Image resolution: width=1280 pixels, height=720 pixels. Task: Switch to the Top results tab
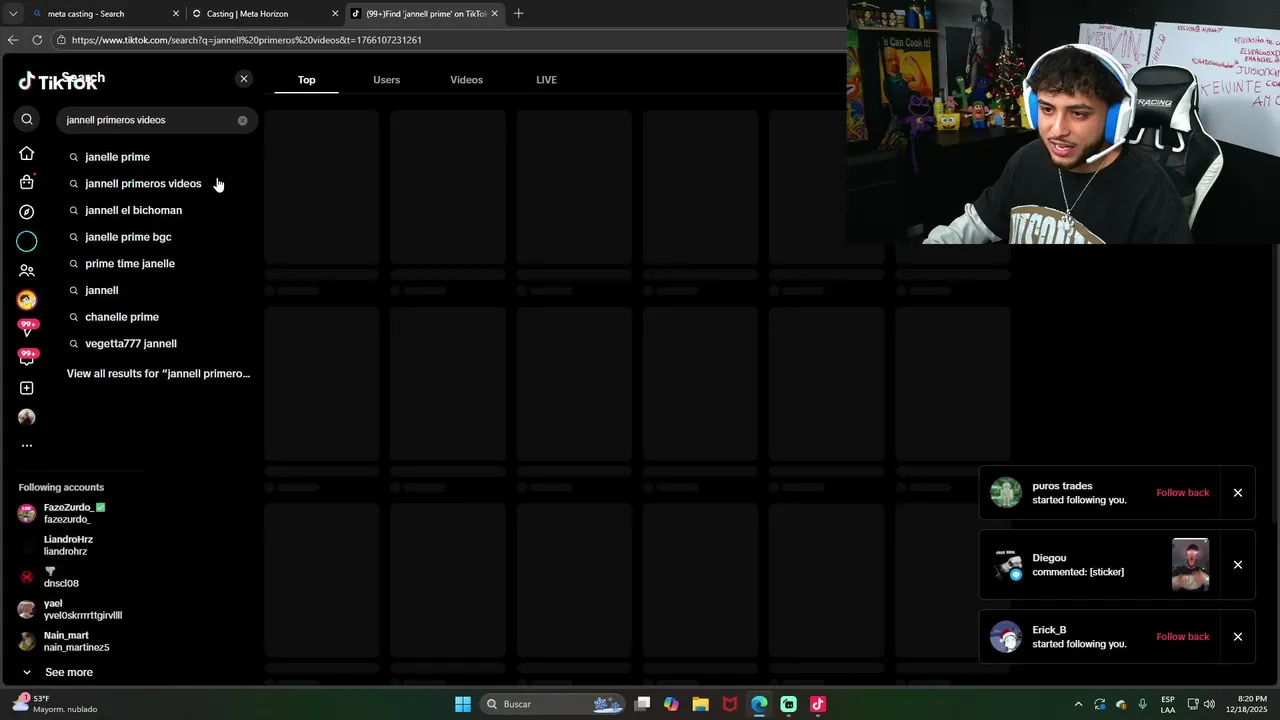[x=306, y=80]
